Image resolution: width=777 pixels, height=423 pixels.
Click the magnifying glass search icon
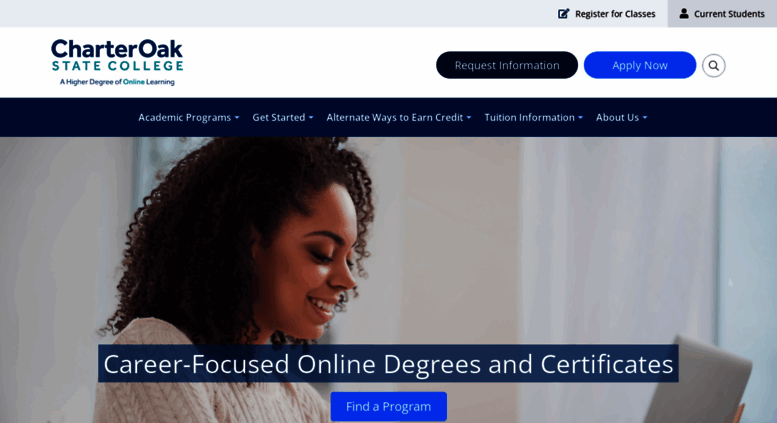click(713, 65)
